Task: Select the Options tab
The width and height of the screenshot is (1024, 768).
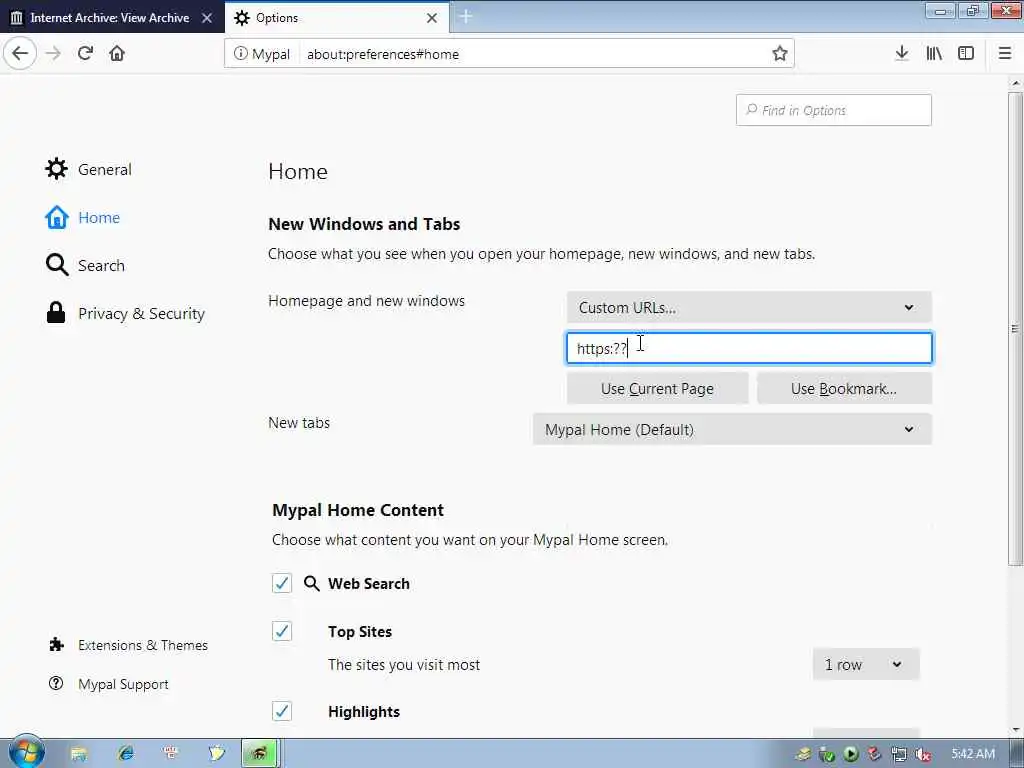Action: click(336, 18)
